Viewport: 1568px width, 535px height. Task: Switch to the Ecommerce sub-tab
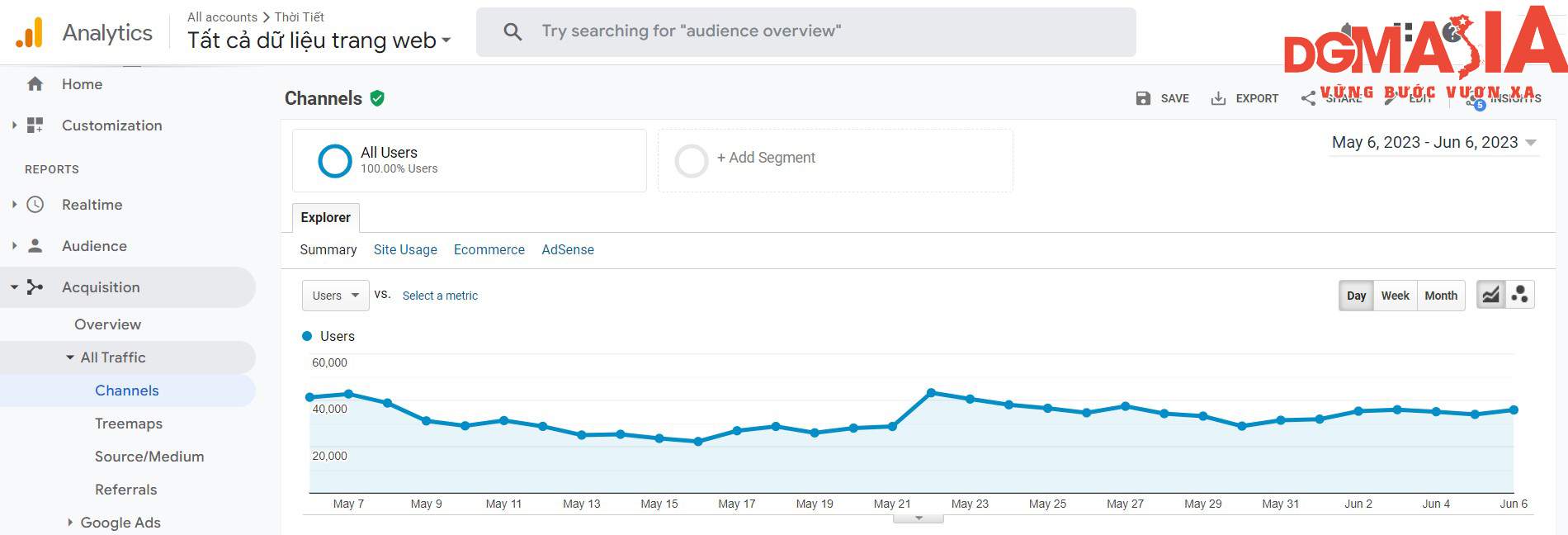(489, 249)
